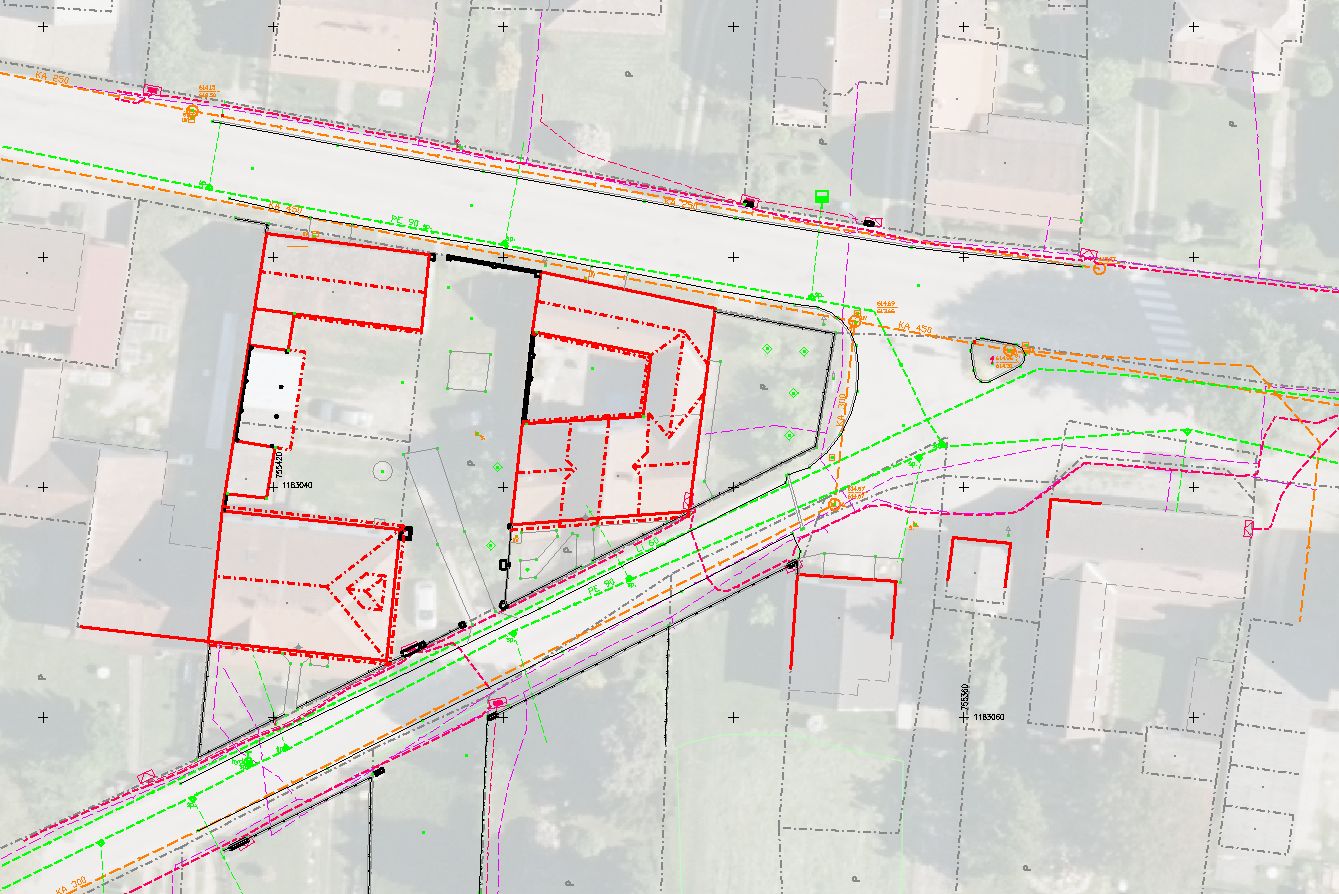Image resolution: width=1339 pixels, height=894 pixels.
Task: Click the "1183060" coordinate label
Action: click(990, 717)
